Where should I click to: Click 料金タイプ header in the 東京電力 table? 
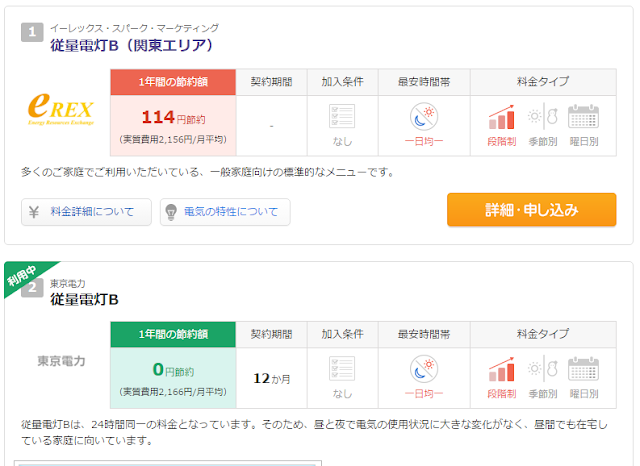[x=543, y=334]
